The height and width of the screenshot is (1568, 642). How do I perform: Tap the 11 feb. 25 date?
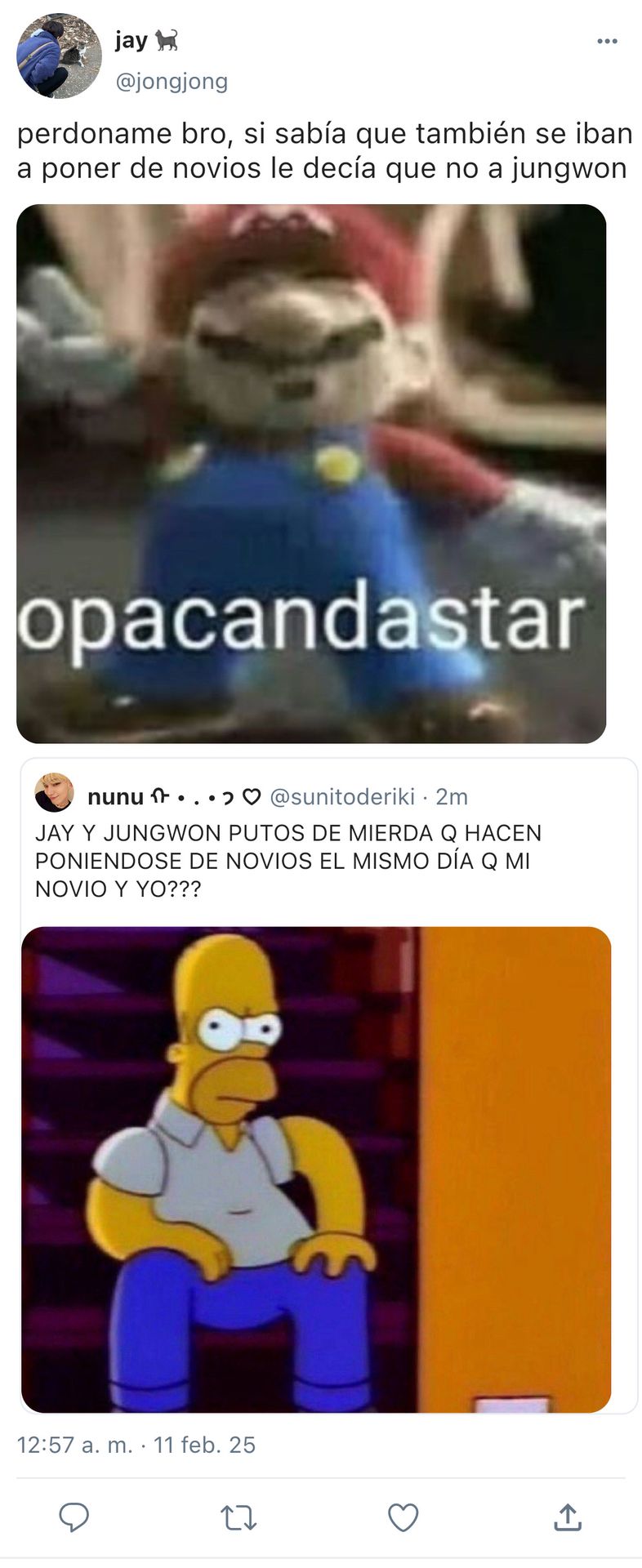click(x=204, y=1445)
